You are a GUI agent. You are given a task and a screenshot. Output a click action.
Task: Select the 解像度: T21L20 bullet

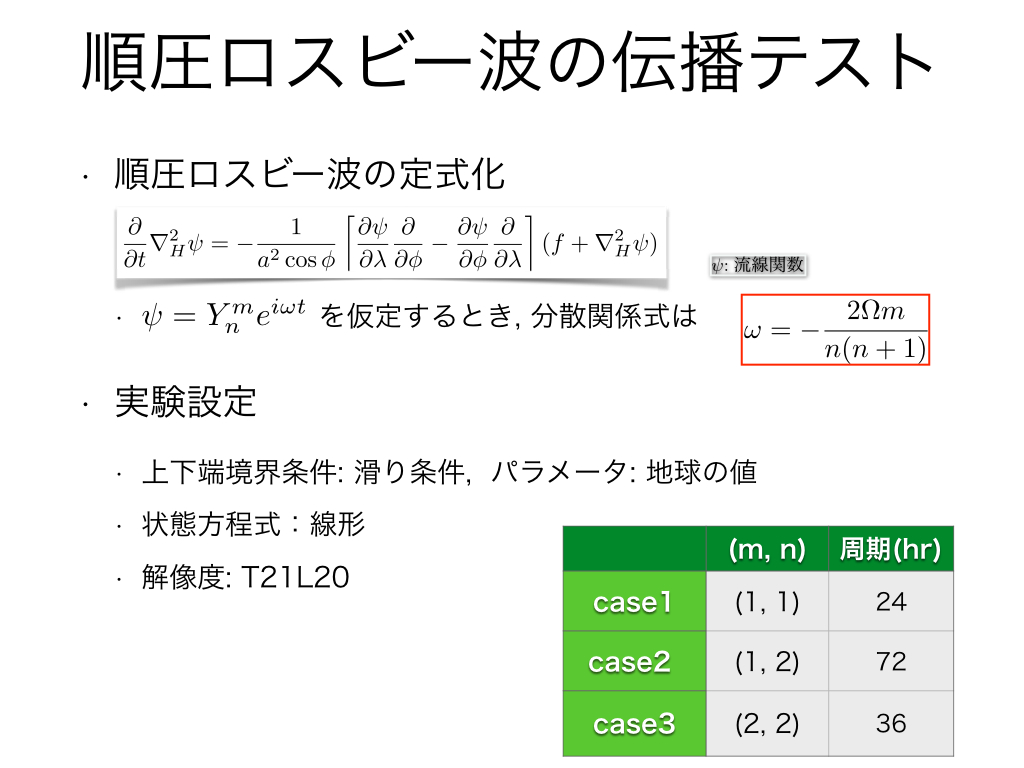[x=246, y=577]
